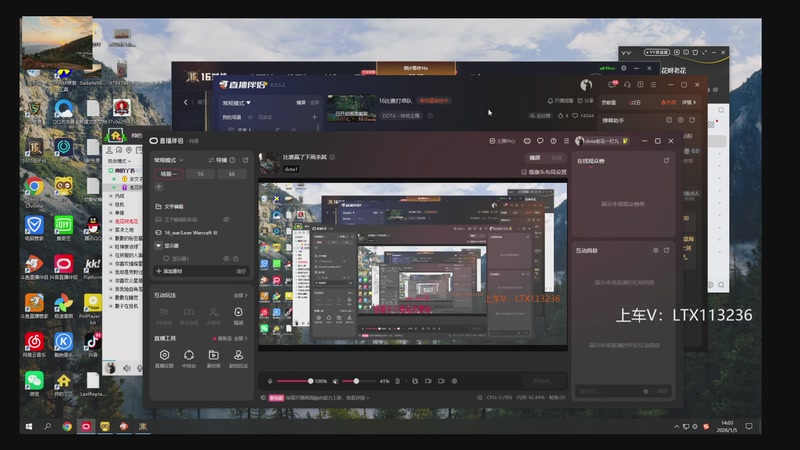Screen dimensions: 800x450
Task: Open 福袋 lucky bag interaction
Action: click(238, 315)
